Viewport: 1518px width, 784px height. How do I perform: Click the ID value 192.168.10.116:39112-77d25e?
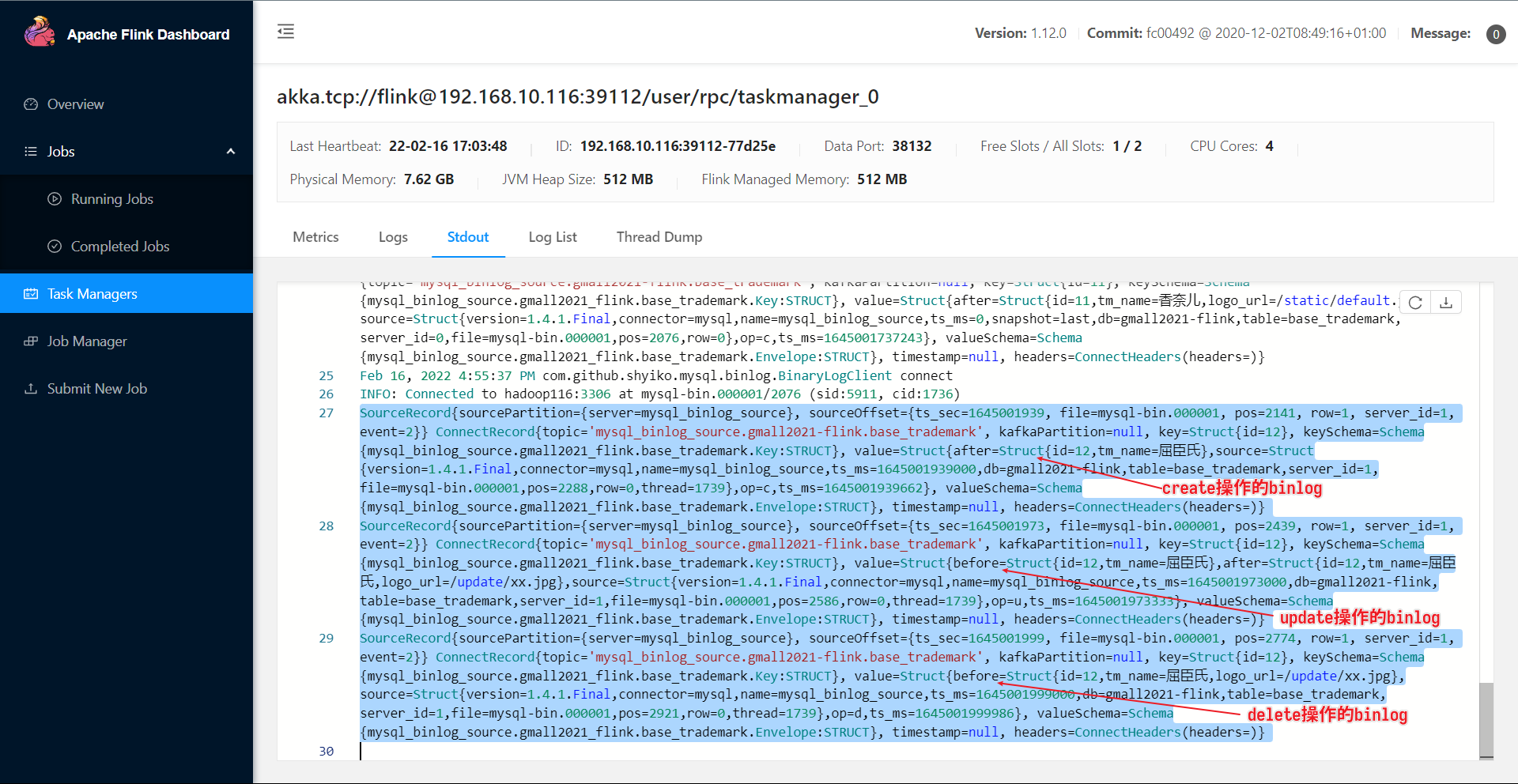(x=678, y=146)
